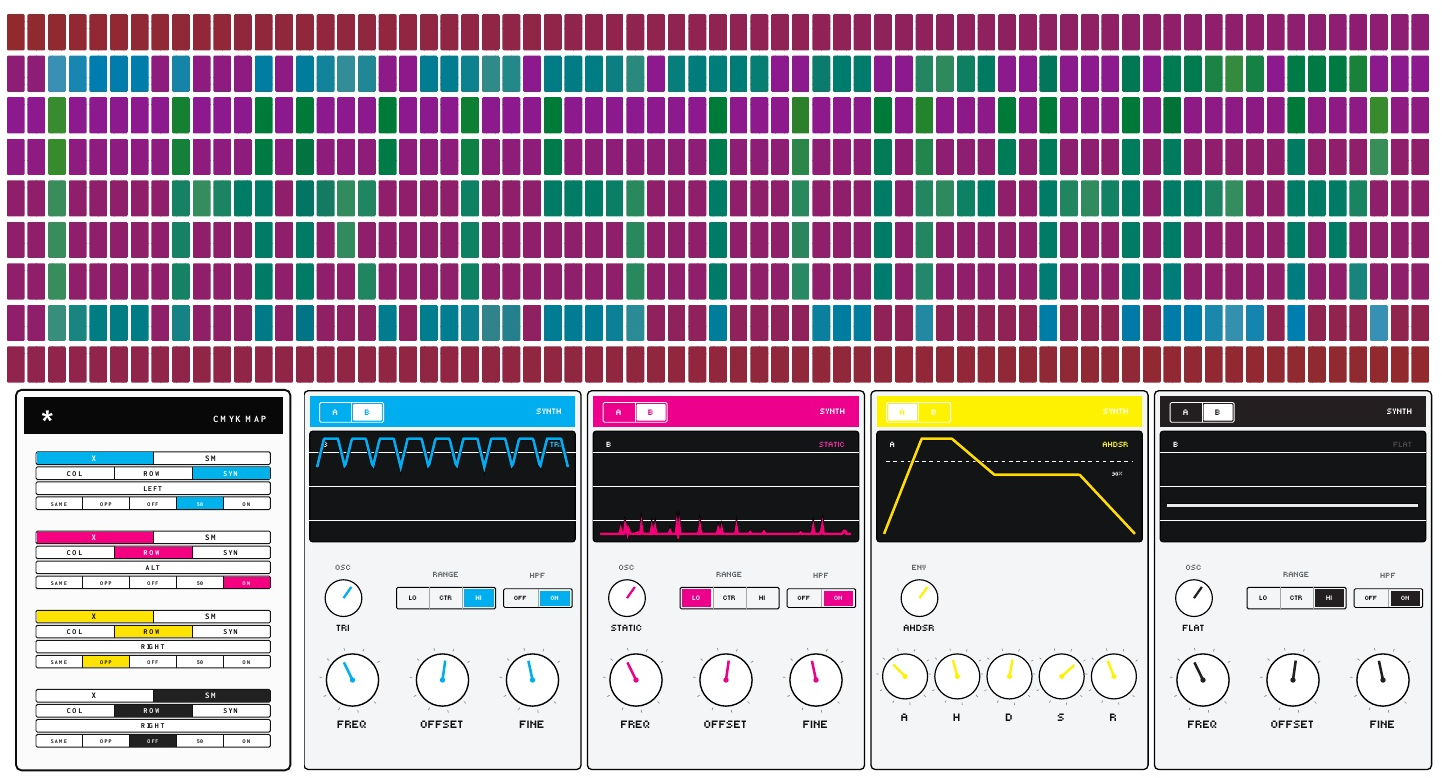Choose SM in the cyan CMYK MAP section
Viewport: 1442px width, 778px height.
point(211,458)
